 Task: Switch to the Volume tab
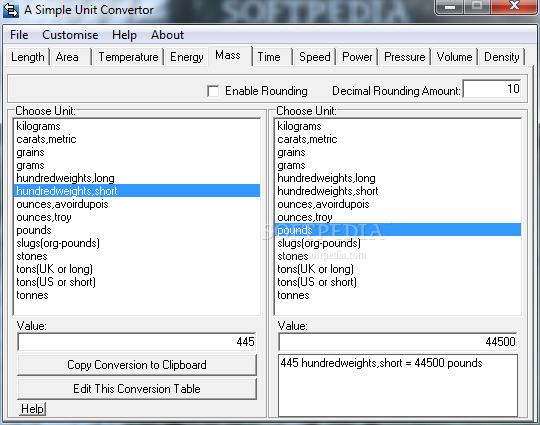pyautogui.click(x=454, y=57)
